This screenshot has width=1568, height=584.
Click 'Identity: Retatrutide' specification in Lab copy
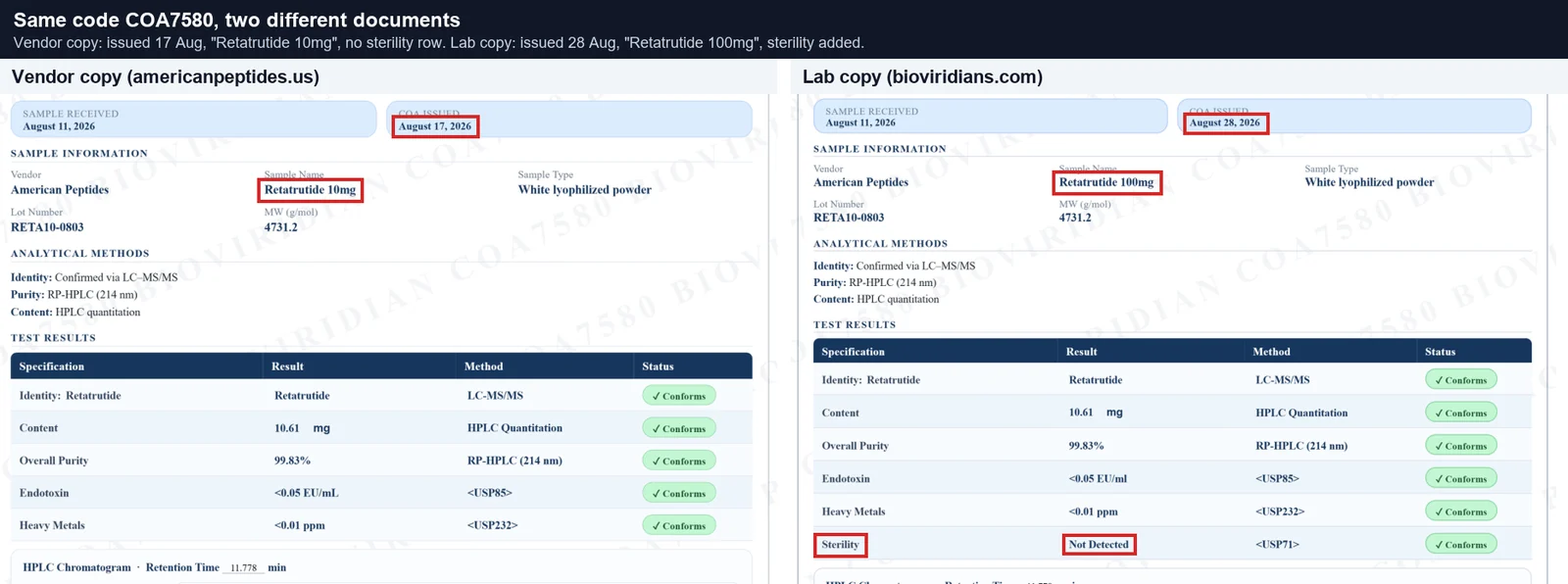tap(870, 380)
